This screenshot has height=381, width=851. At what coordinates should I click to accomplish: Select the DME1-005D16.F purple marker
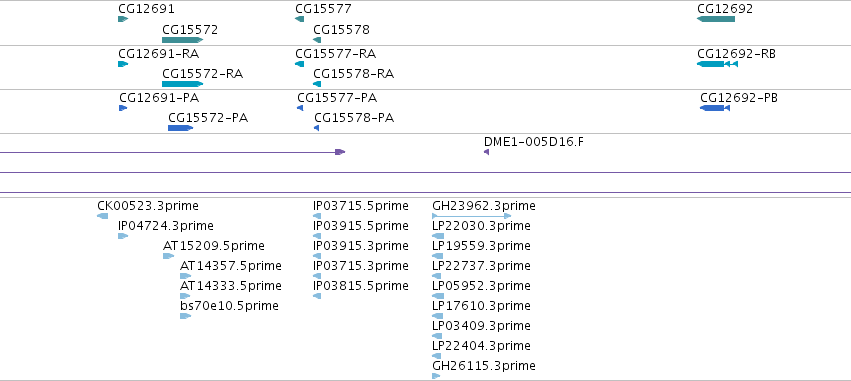point(486,152)
